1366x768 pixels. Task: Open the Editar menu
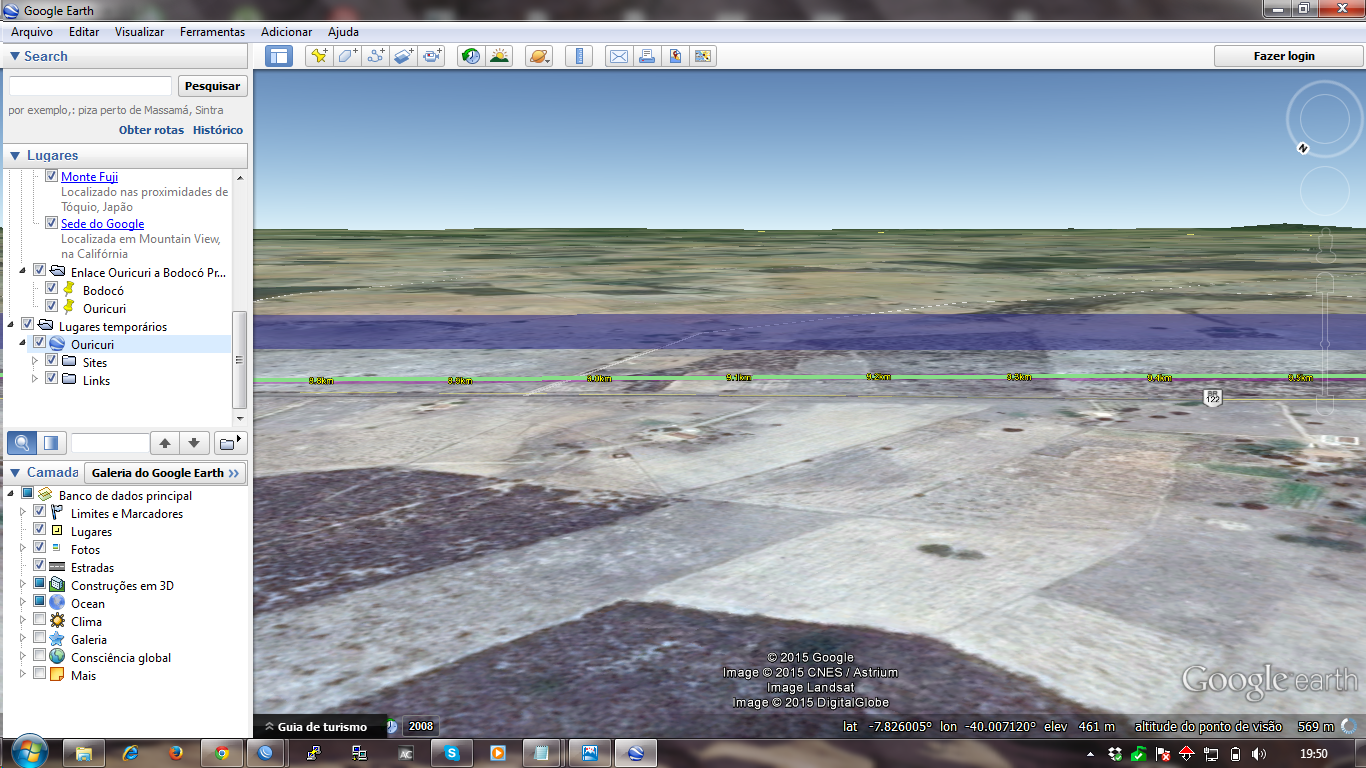84,32
